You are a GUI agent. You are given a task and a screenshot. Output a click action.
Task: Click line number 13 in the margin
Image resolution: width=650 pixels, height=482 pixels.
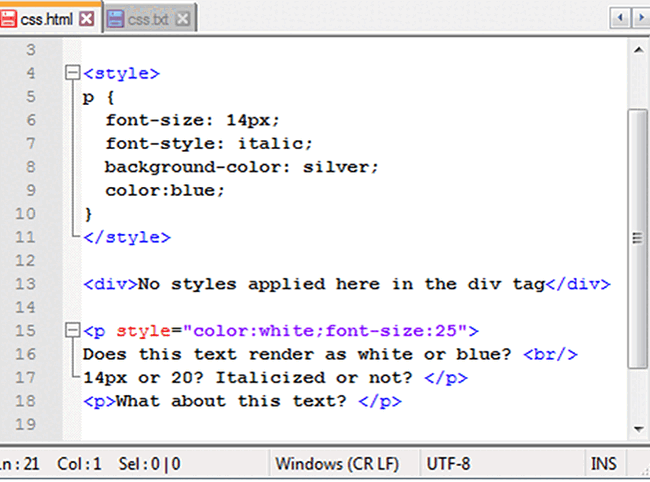(26, 283)
